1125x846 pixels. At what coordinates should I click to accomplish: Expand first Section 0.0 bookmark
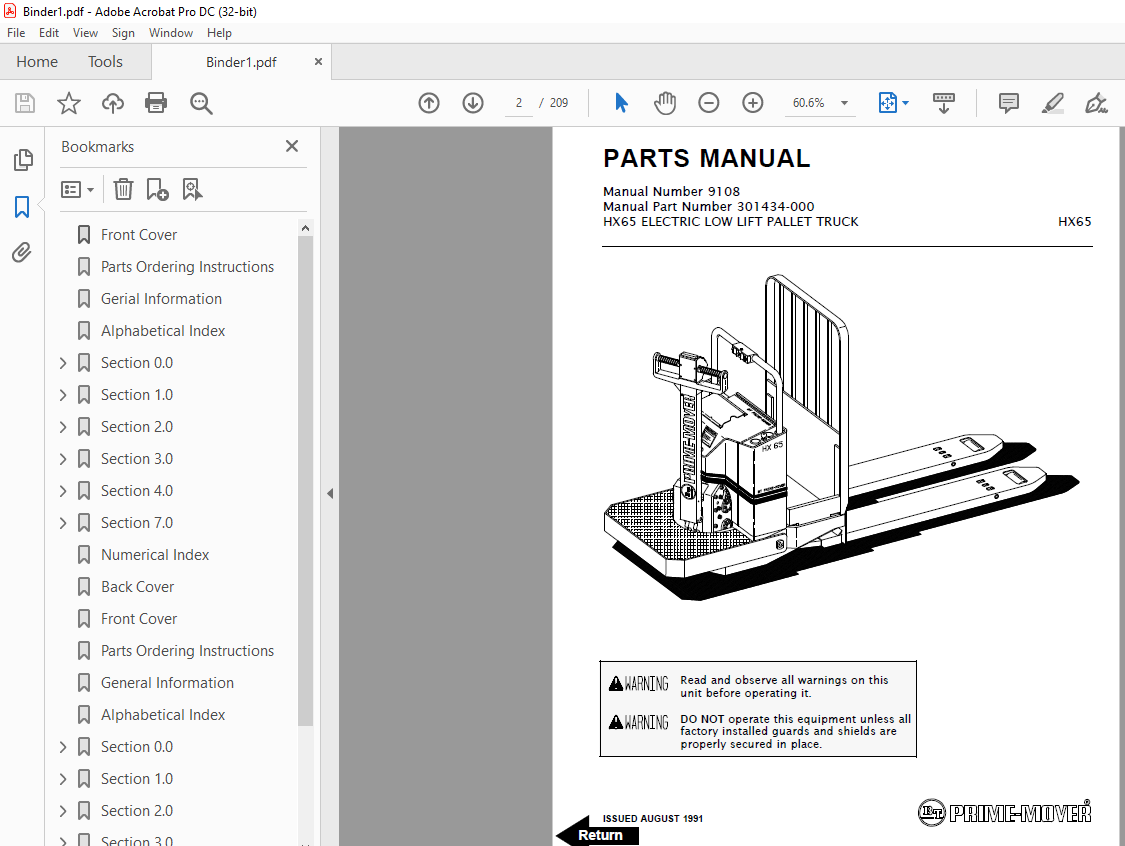[63, 363]
